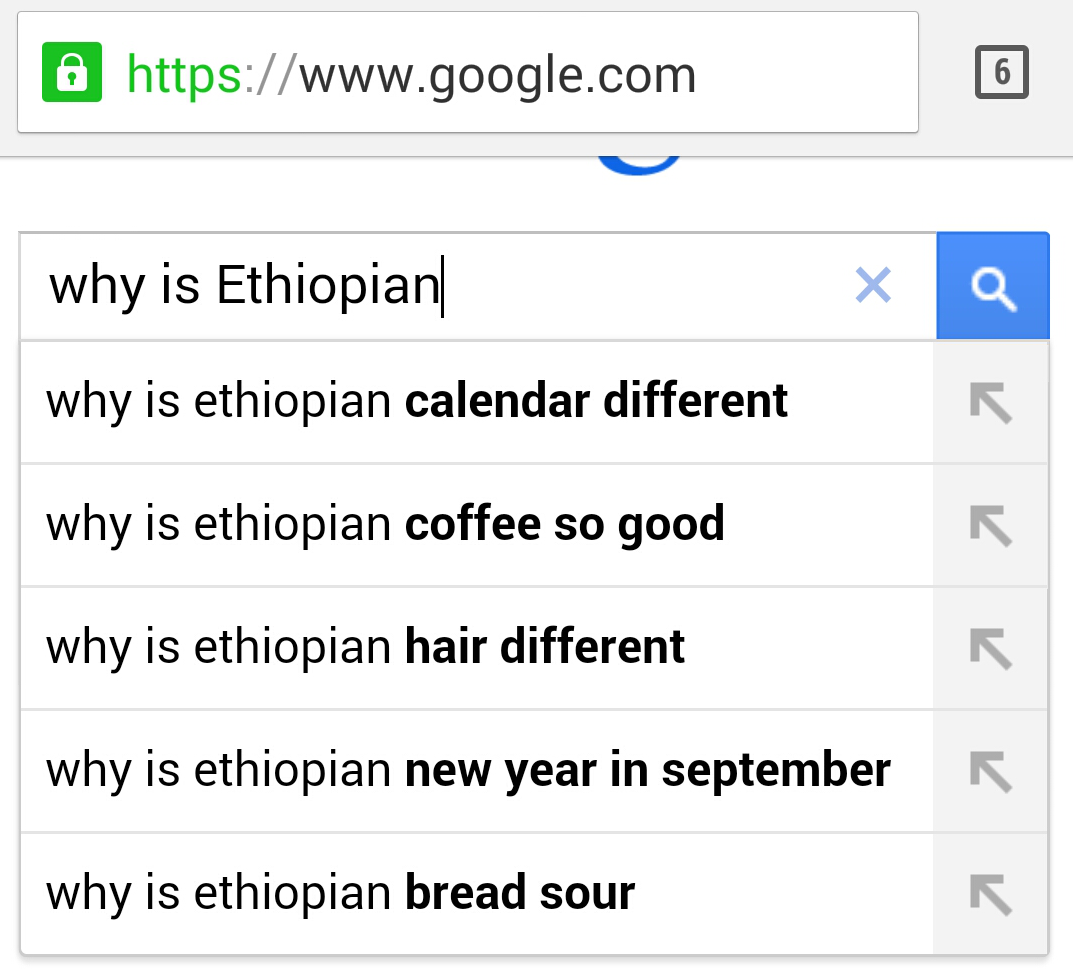
Task: Click the 'https' protocol text in the URL
Action: click(x=184, y=75)
